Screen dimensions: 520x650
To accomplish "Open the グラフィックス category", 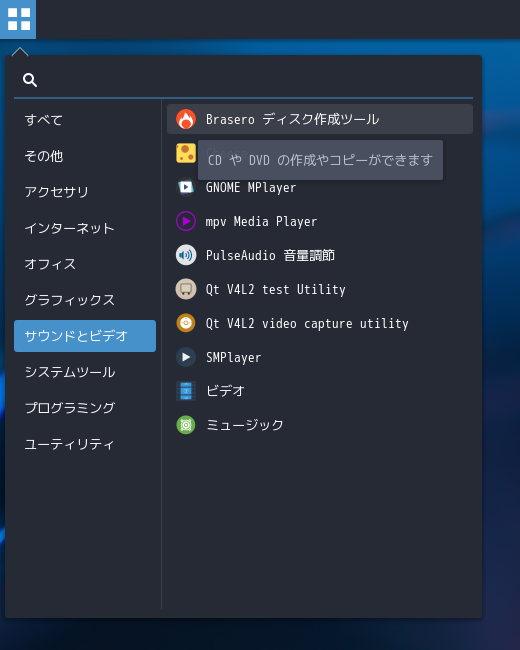I will click(x=85, y=300).
